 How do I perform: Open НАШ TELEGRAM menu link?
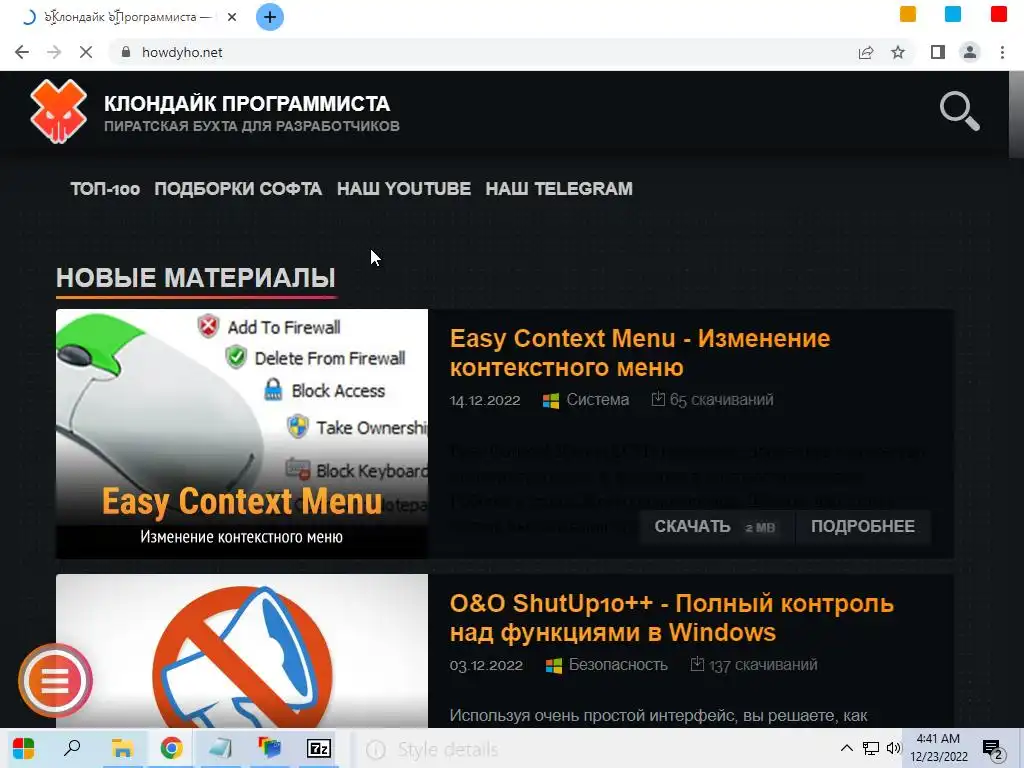(x=559, y=189)
